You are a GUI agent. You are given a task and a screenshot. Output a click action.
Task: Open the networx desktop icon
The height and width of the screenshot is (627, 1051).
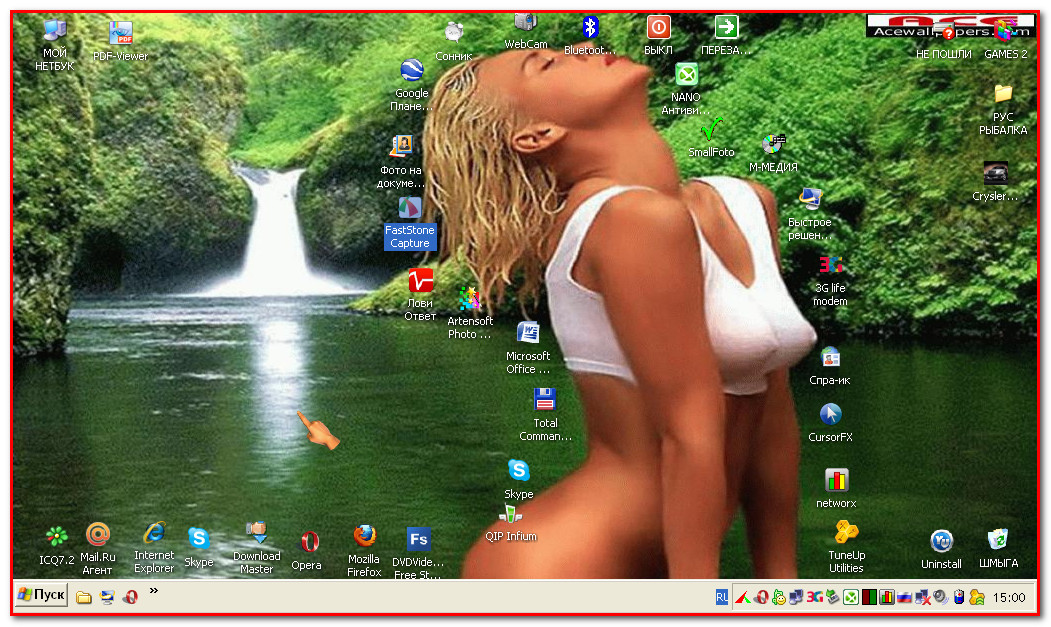(x=836, y=480)
